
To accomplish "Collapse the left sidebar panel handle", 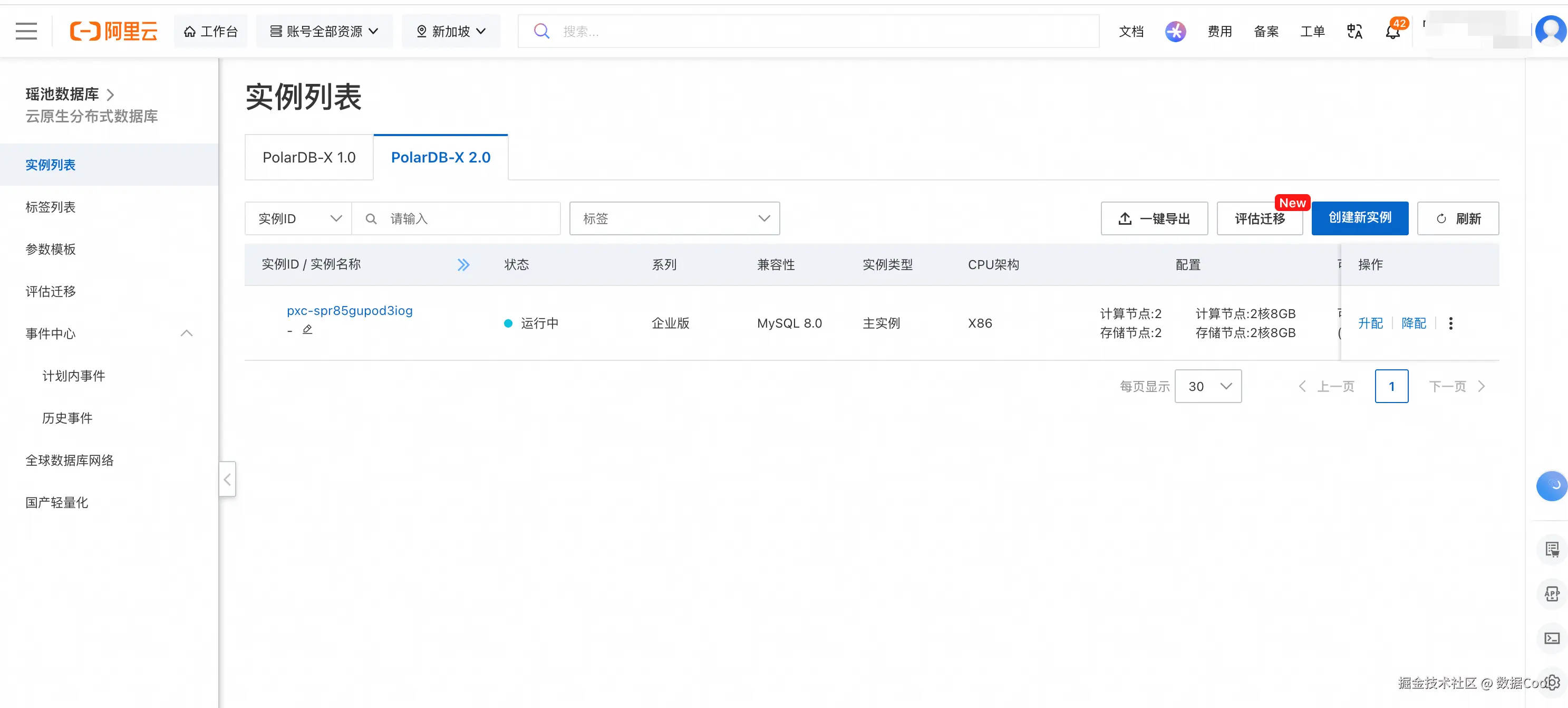I will coord(227,480).
